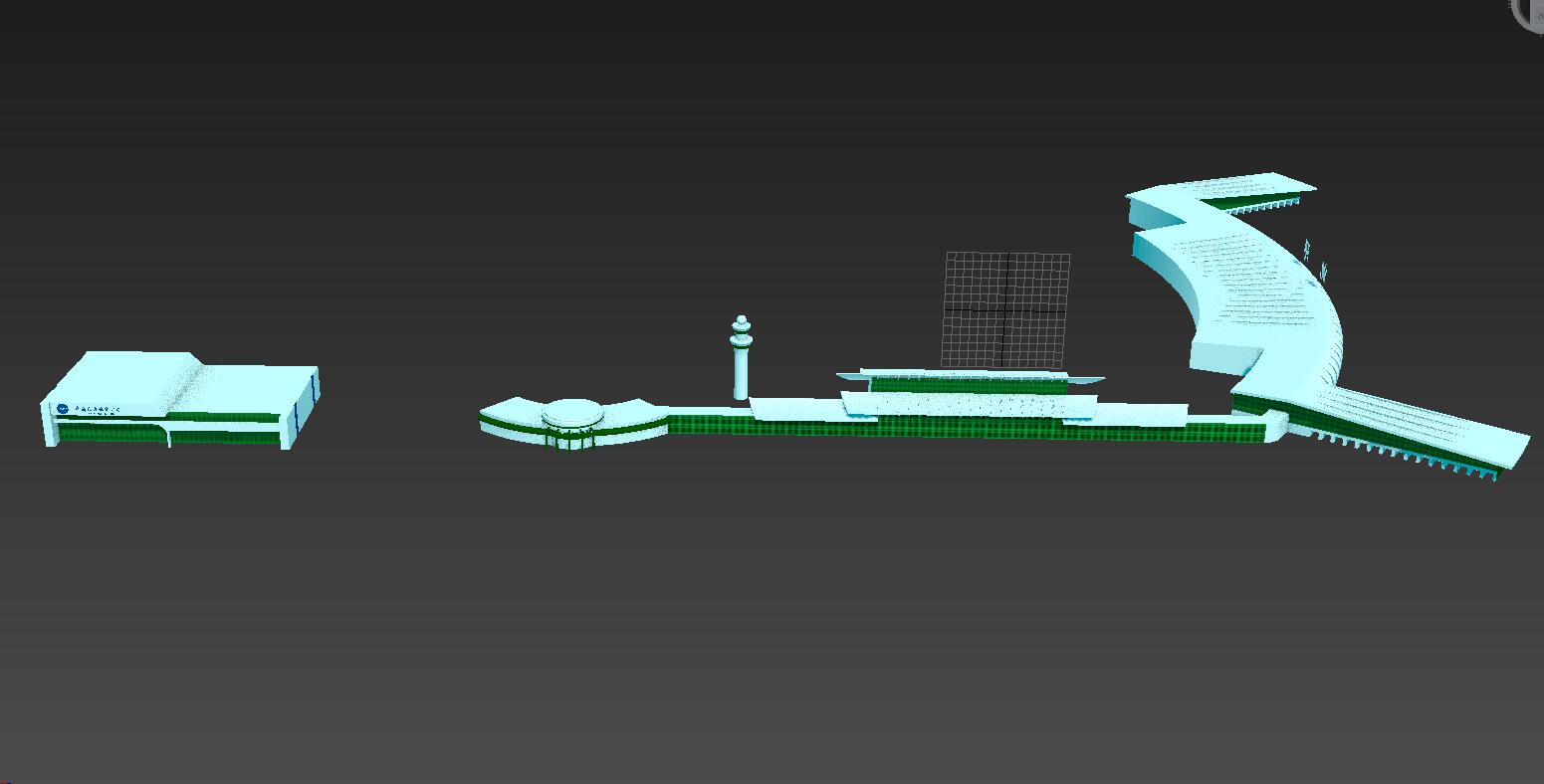This screenshot has height=784, width=1544.
Task: Click the wireframe grid plane above the main terminal
Action: pyautogui.click(x=1005, y=308)
